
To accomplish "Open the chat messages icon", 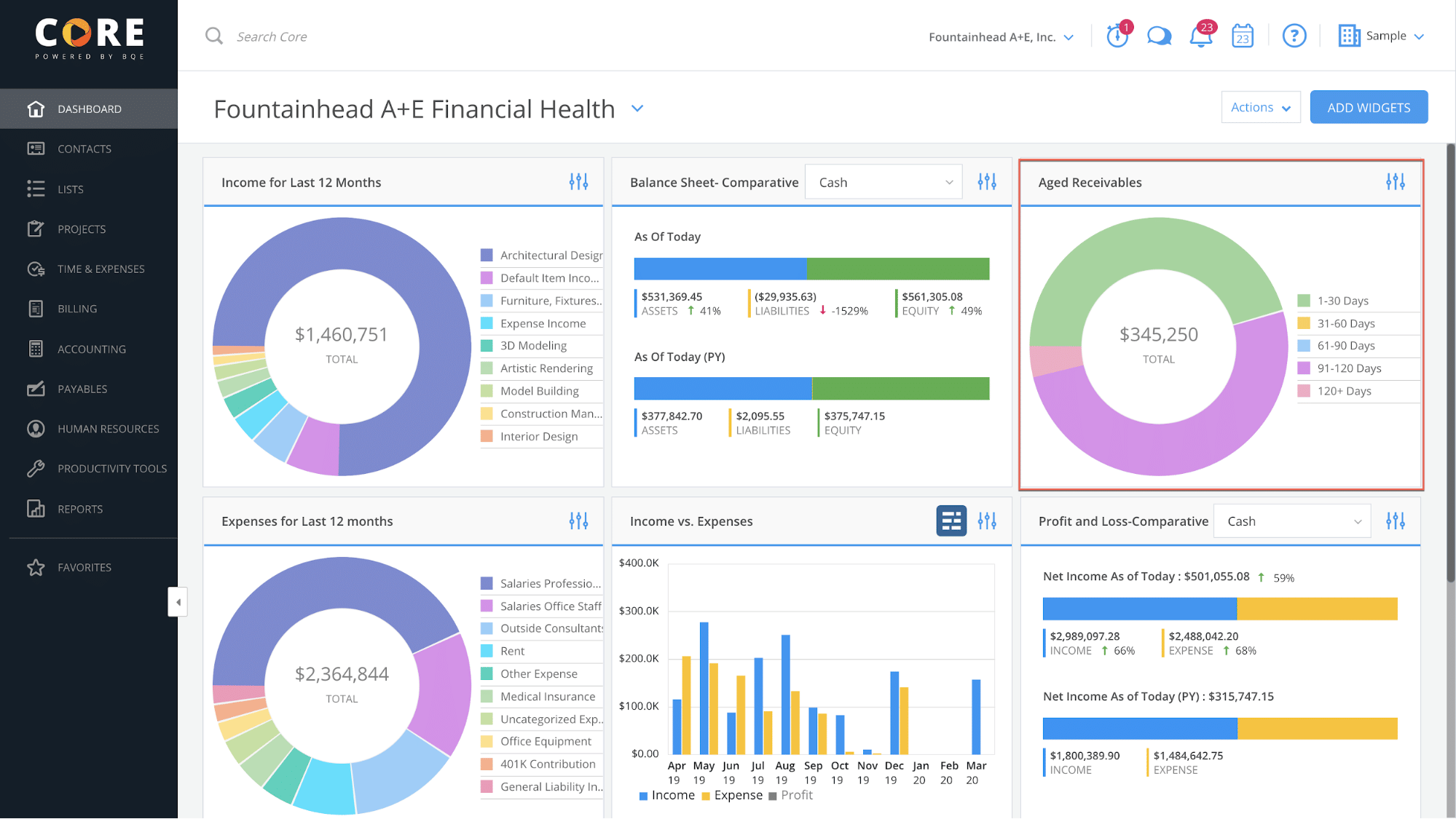I will (1159, 35).
